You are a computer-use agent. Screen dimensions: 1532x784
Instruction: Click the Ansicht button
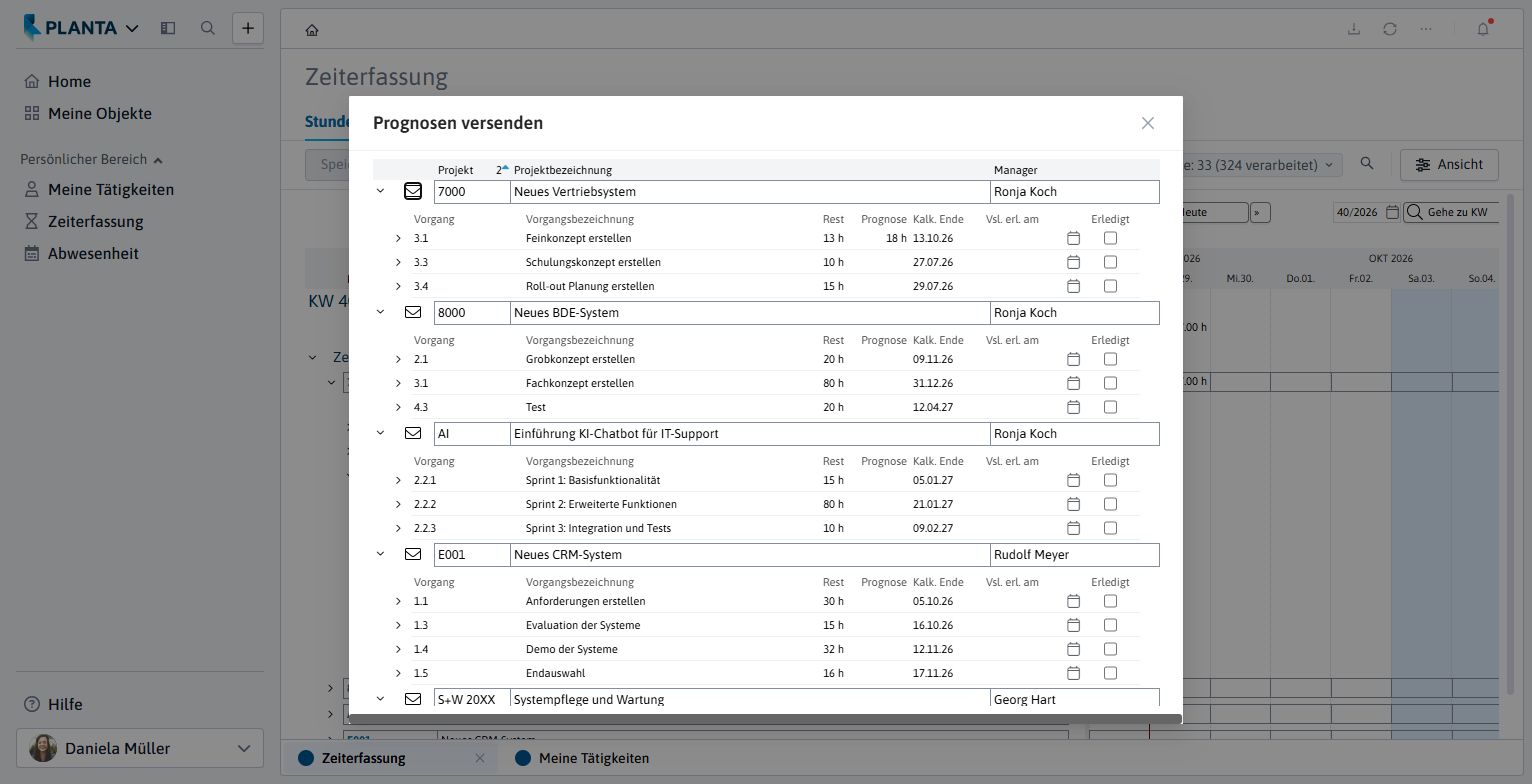coord(1449,164)
